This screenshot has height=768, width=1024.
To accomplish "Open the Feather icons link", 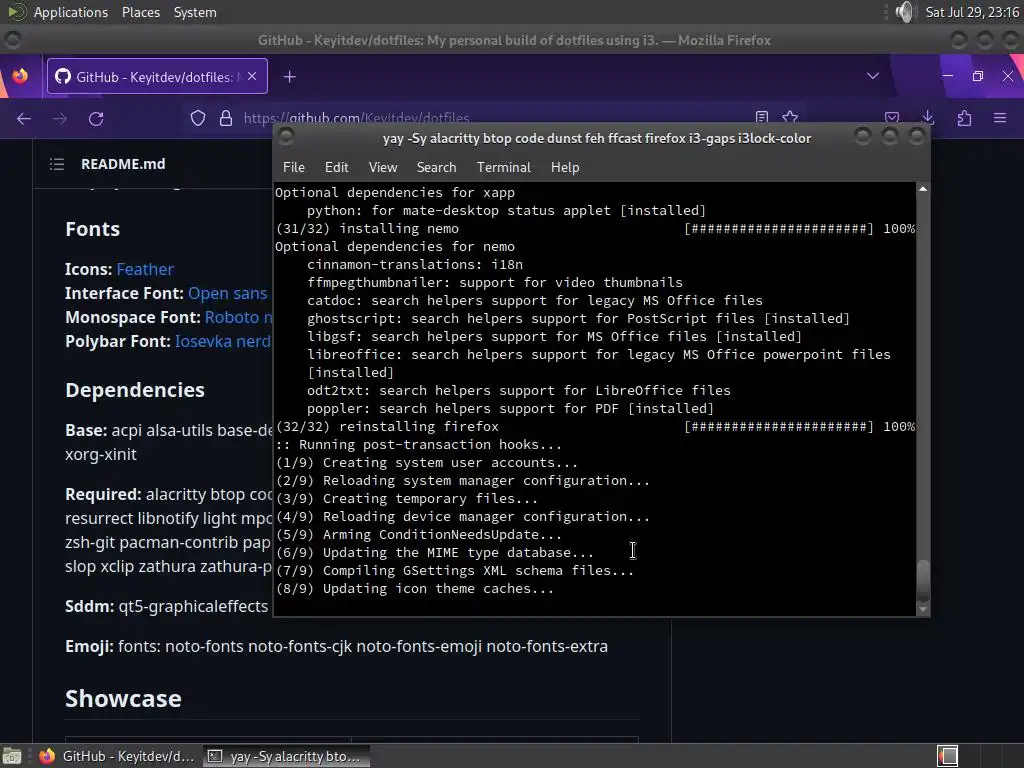I will 145,269.
